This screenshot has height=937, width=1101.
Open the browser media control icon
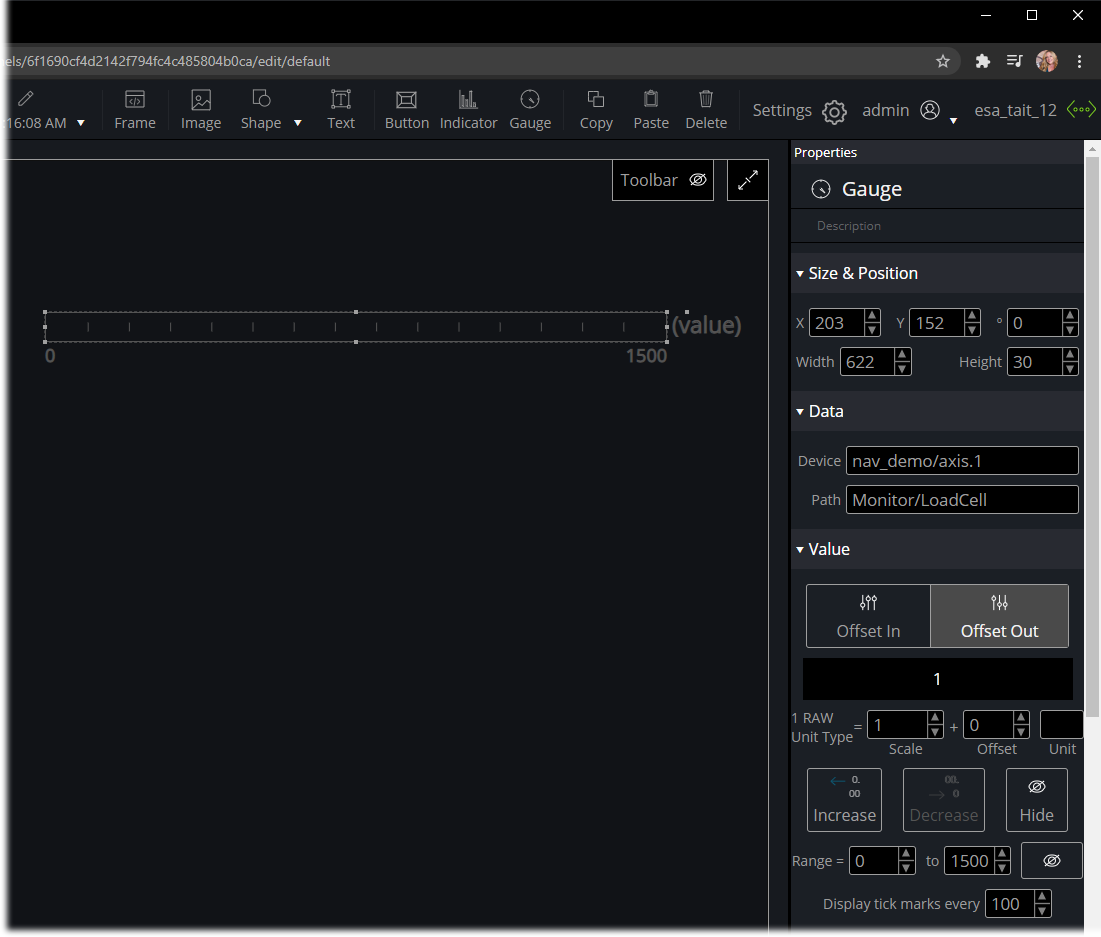[1014, 61]
